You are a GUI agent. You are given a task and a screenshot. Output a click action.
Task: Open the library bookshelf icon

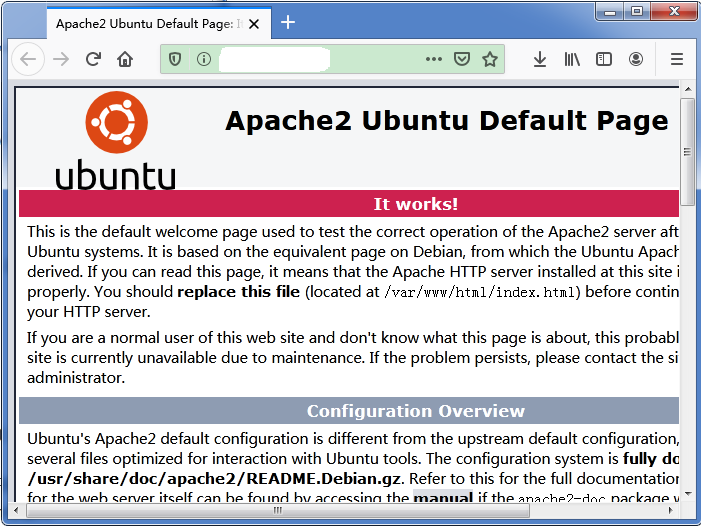[x=572, y=59]
